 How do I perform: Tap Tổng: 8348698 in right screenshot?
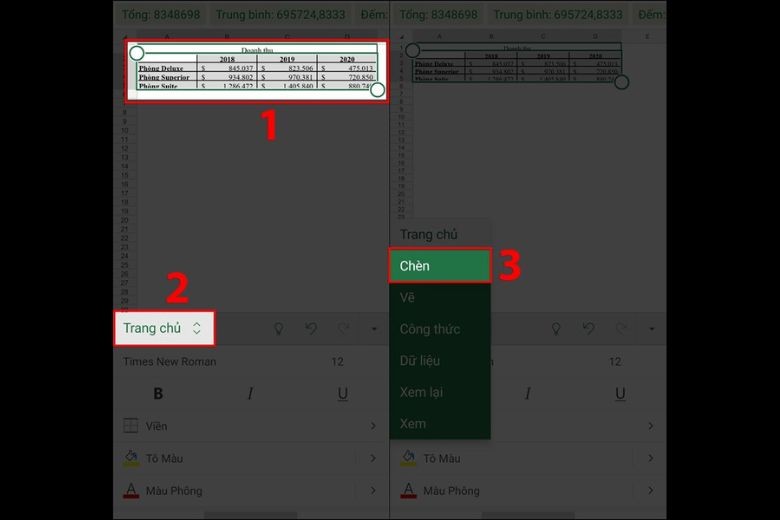439,15
